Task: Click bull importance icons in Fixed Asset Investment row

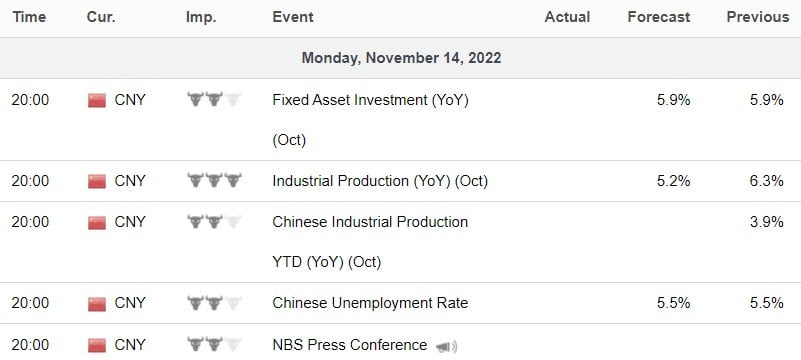Action: tap(214, 99)
